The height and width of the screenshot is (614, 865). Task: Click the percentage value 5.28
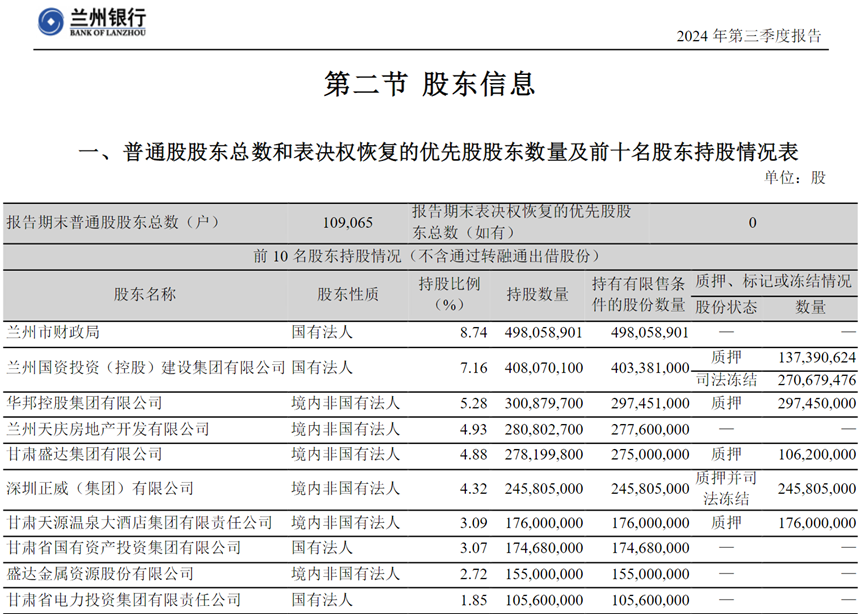(x=474, y=404)
